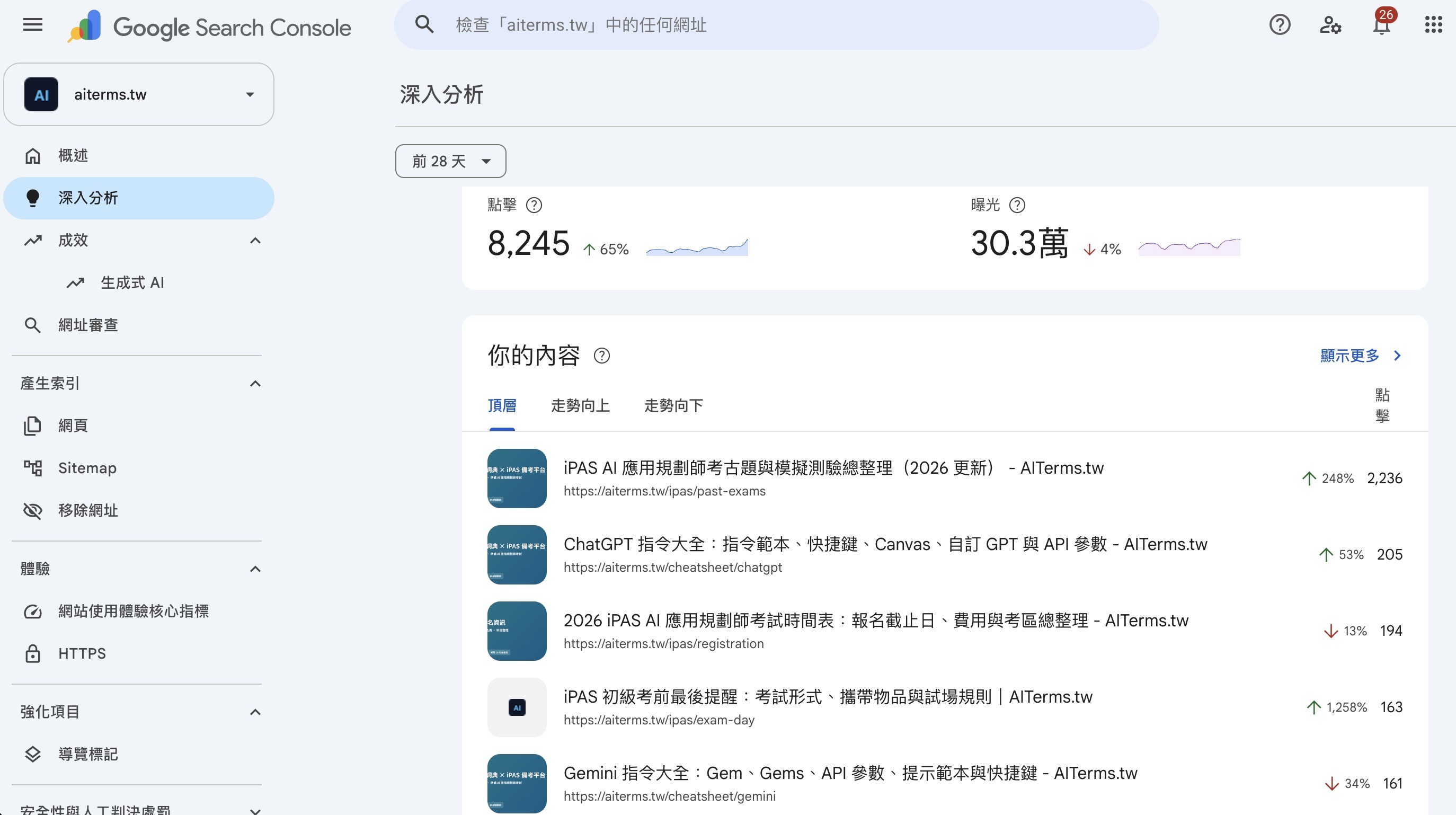The height and width of the screenshot is (815, 1456).
Task: Switch to the 走勢向上 tab
Action: coord(581,406)
